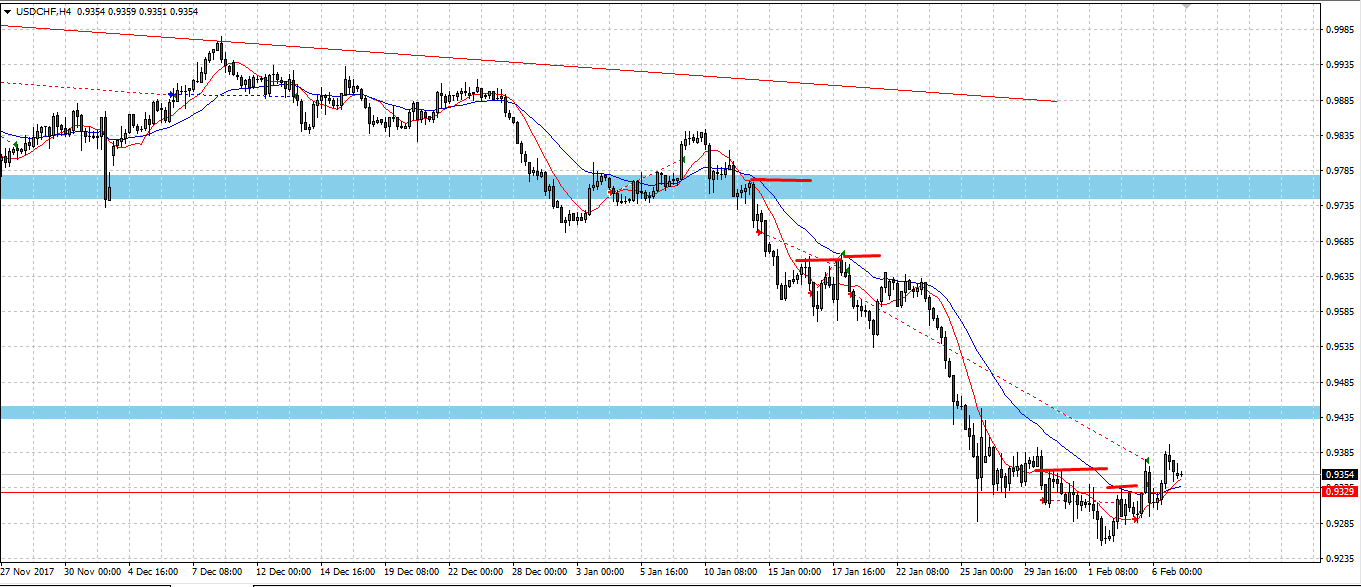Click the 27 Nov 2017 time label
1361x587 pixels.
point(28,572)
